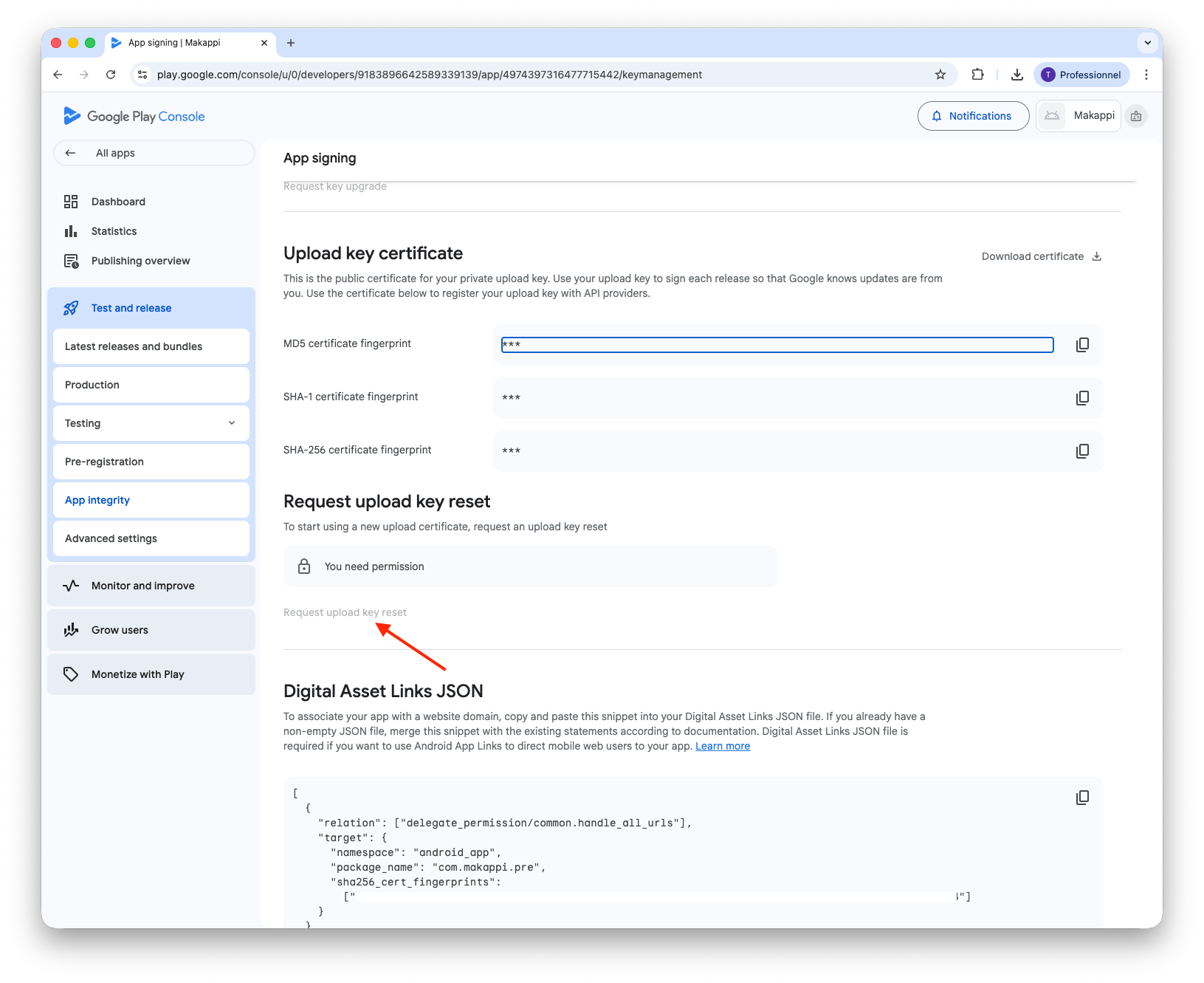This screenshot has width=1204, height=983.
Task: Open the Chrome downloads icon
Action: click(1017, 75)
